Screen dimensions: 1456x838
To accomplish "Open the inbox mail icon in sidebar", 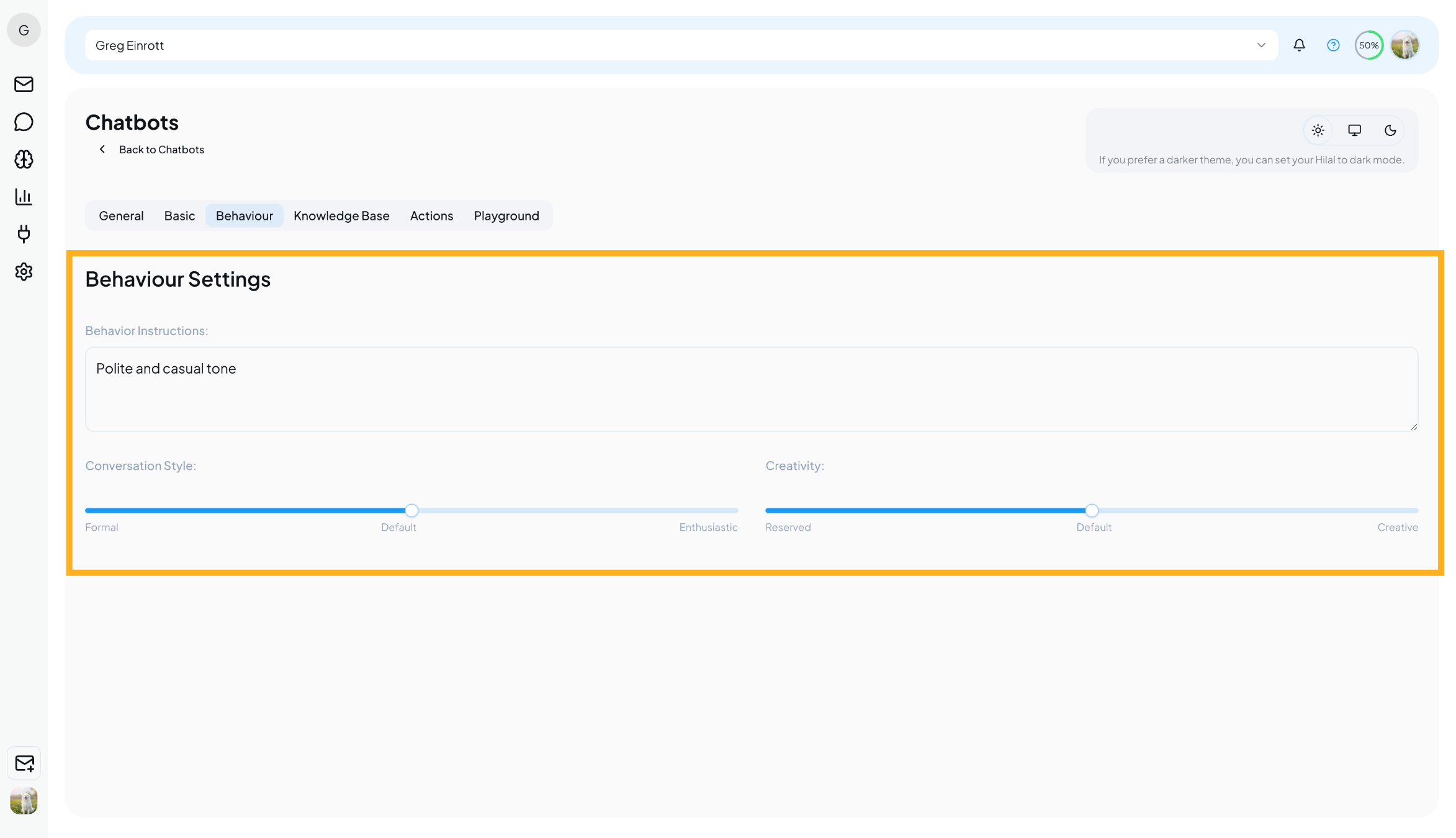I will point(23,84).
